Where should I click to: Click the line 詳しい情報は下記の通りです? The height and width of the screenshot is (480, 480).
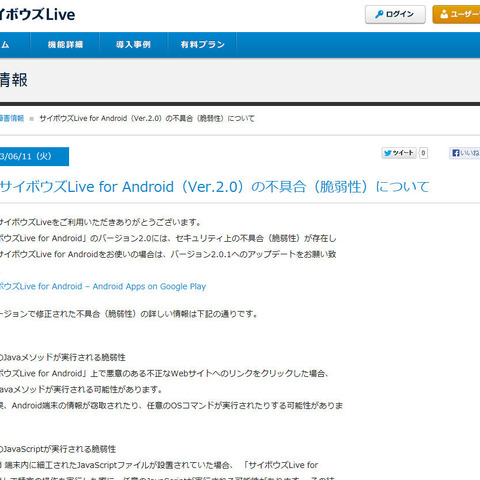coord(129,314)
